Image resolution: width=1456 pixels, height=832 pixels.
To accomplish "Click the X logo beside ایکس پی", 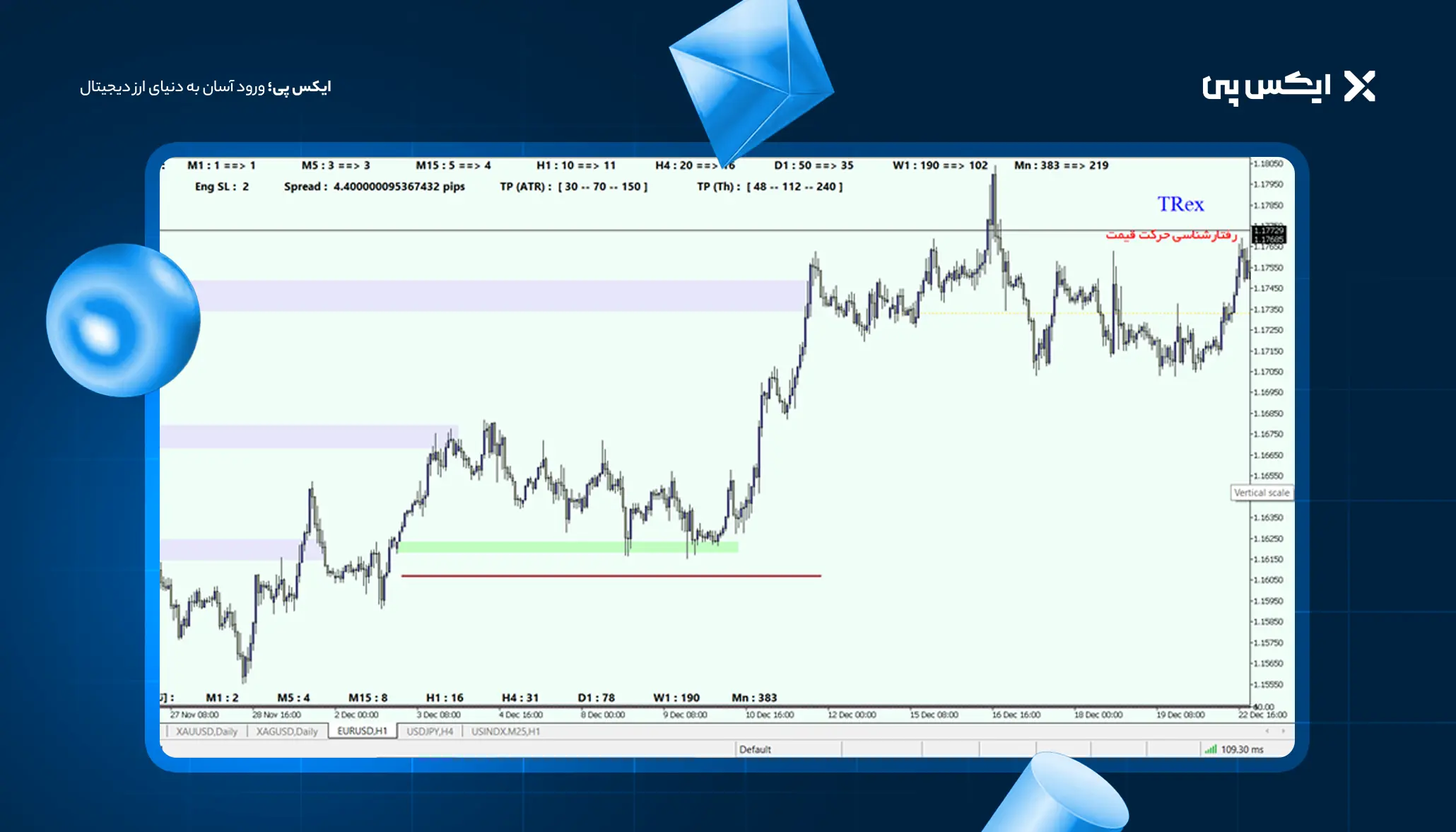I will click(1359, 87).
